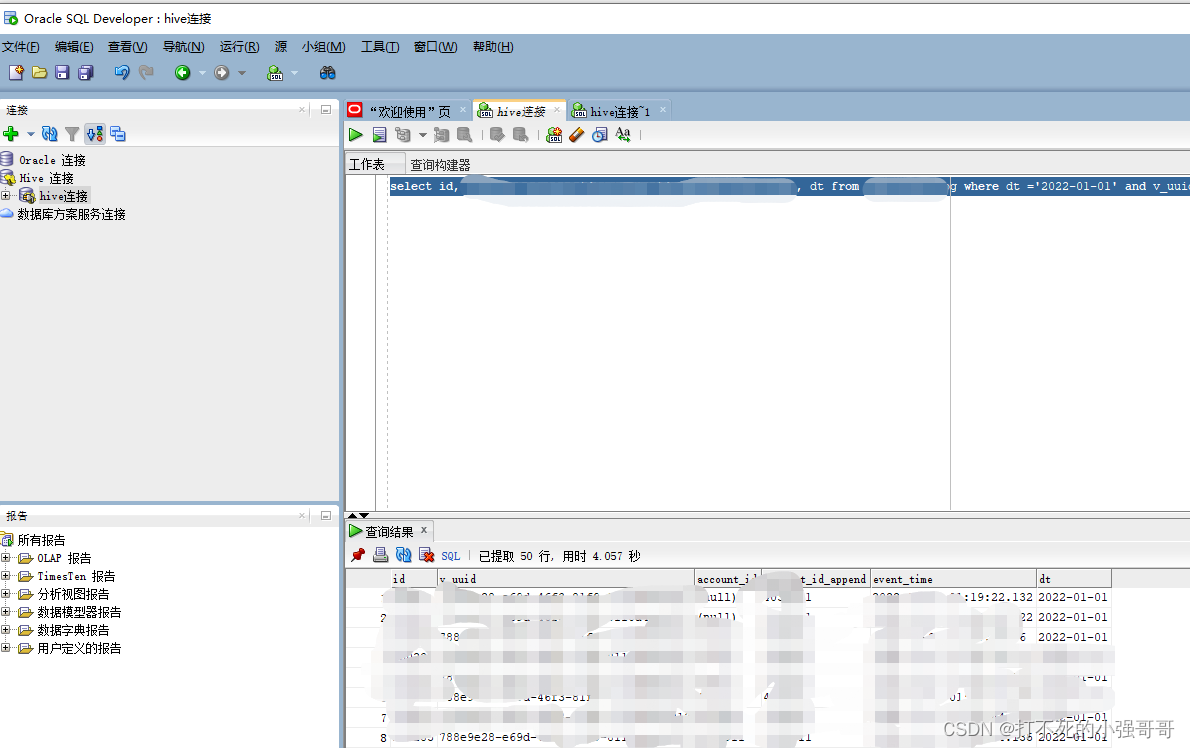
Task: Open the SQL worksheet connection dropdown
Action: coord(294,73)
